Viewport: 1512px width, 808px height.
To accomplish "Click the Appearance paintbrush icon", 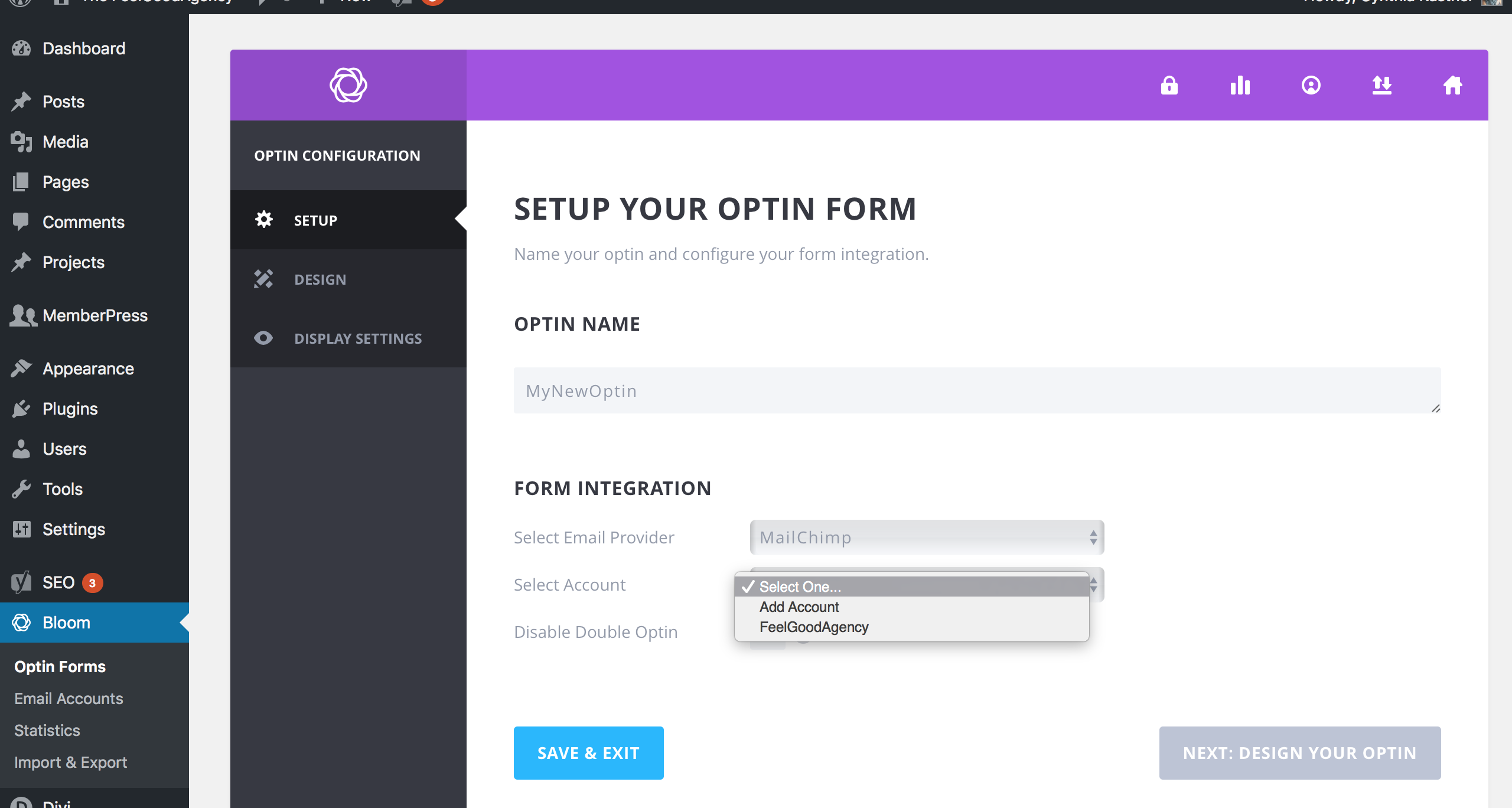I will tap(21, 369).
